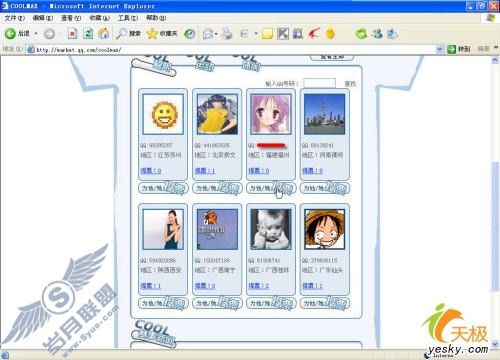Click the QQ number search input box

319,83
